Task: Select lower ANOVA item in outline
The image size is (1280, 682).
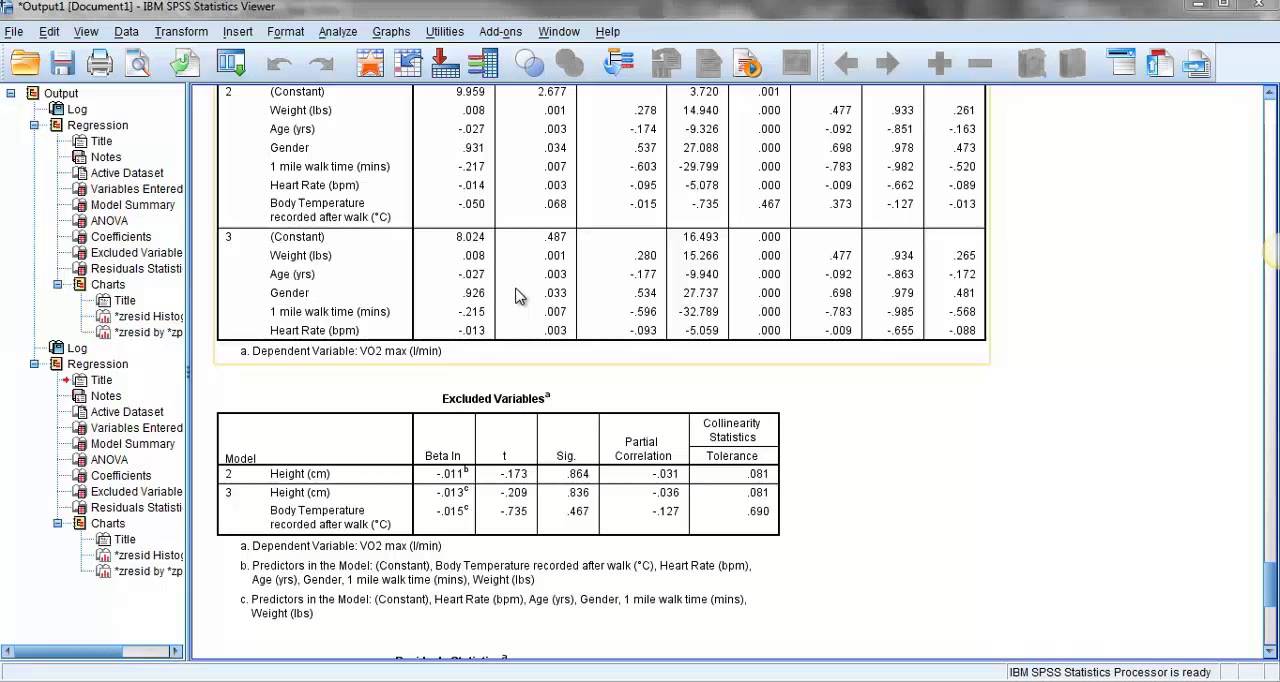Action: (109, 460)
